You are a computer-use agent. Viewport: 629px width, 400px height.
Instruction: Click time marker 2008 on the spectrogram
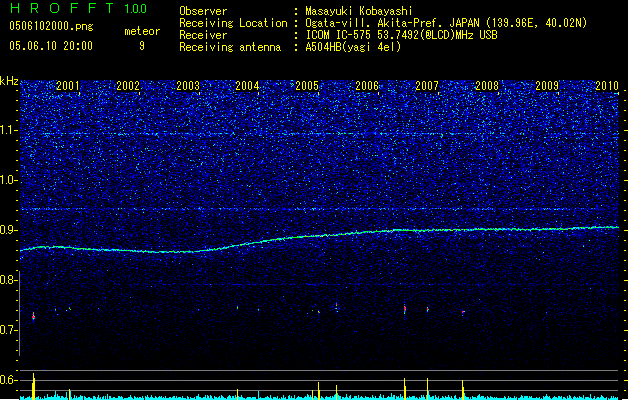[487, 85]
